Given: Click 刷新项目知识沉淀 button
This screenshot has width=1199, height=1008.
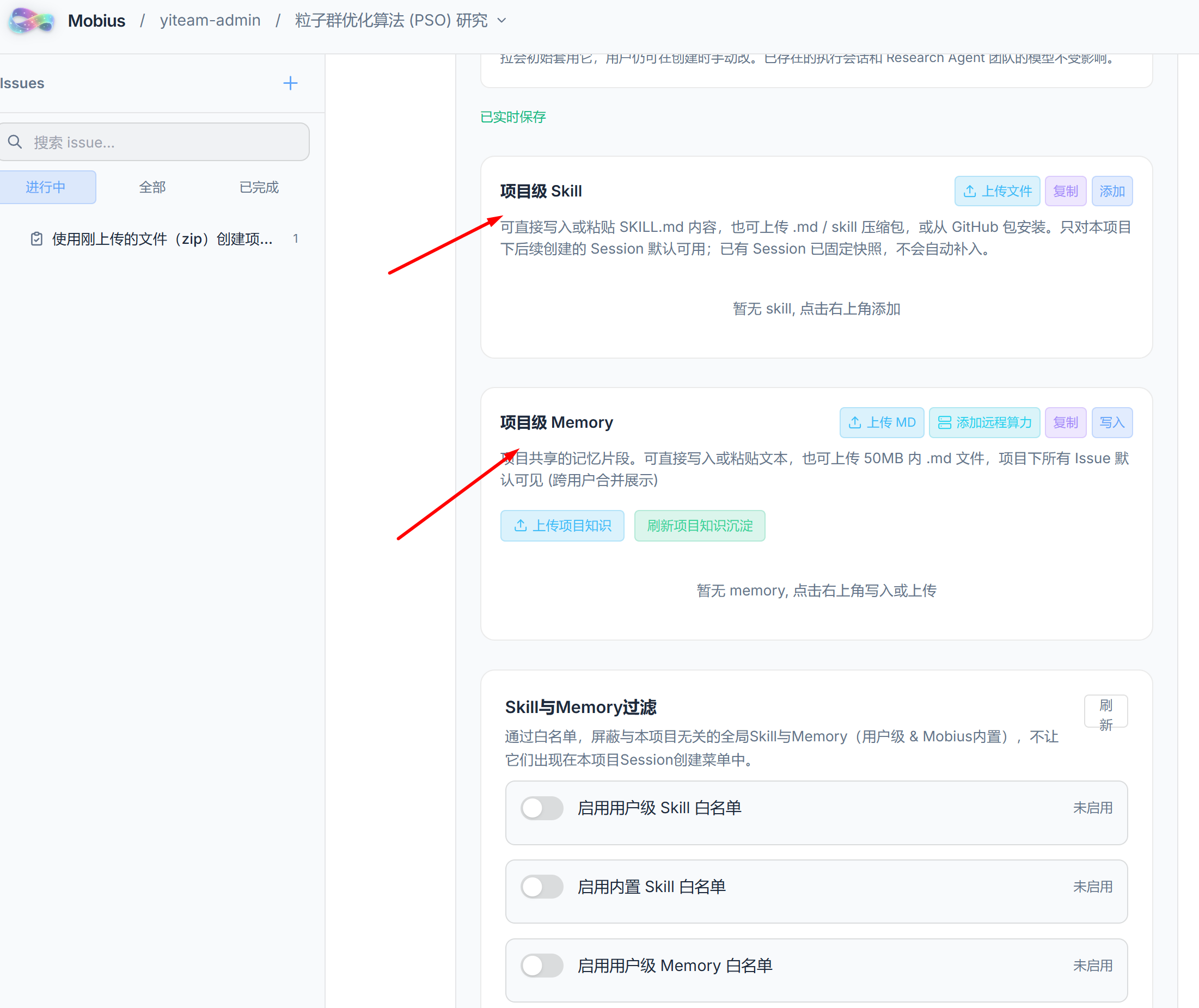Looking at the screenshot, I should (x=700, y=526).
